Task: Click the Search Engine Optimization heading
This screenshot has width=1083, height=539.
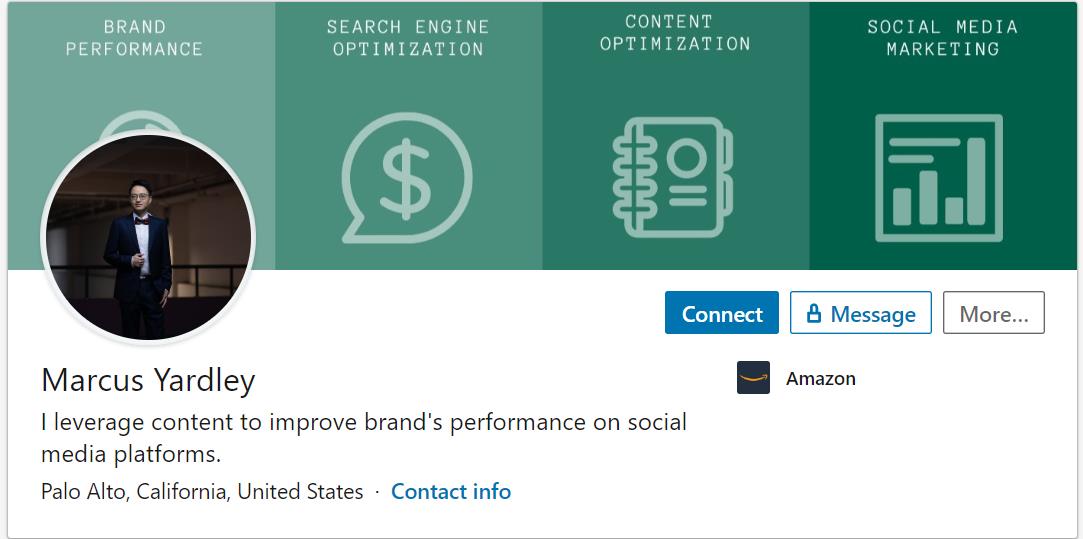Action: click(407, 38)
